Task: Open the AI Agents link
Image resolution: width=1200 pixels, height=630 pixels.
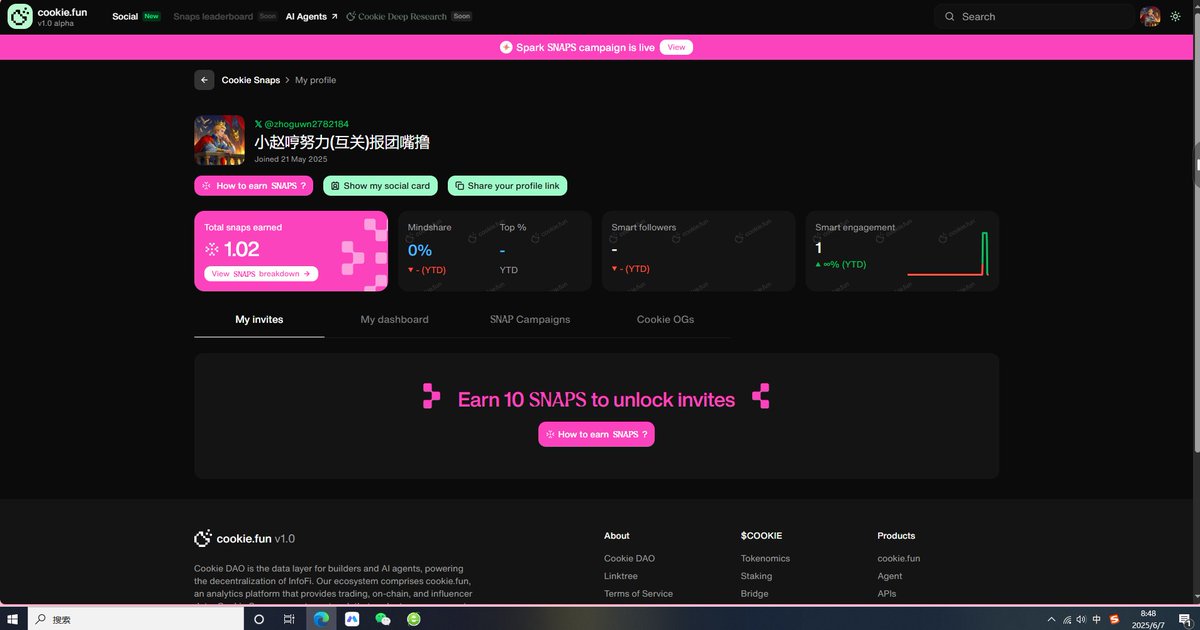Action: [x=311, y=16]
